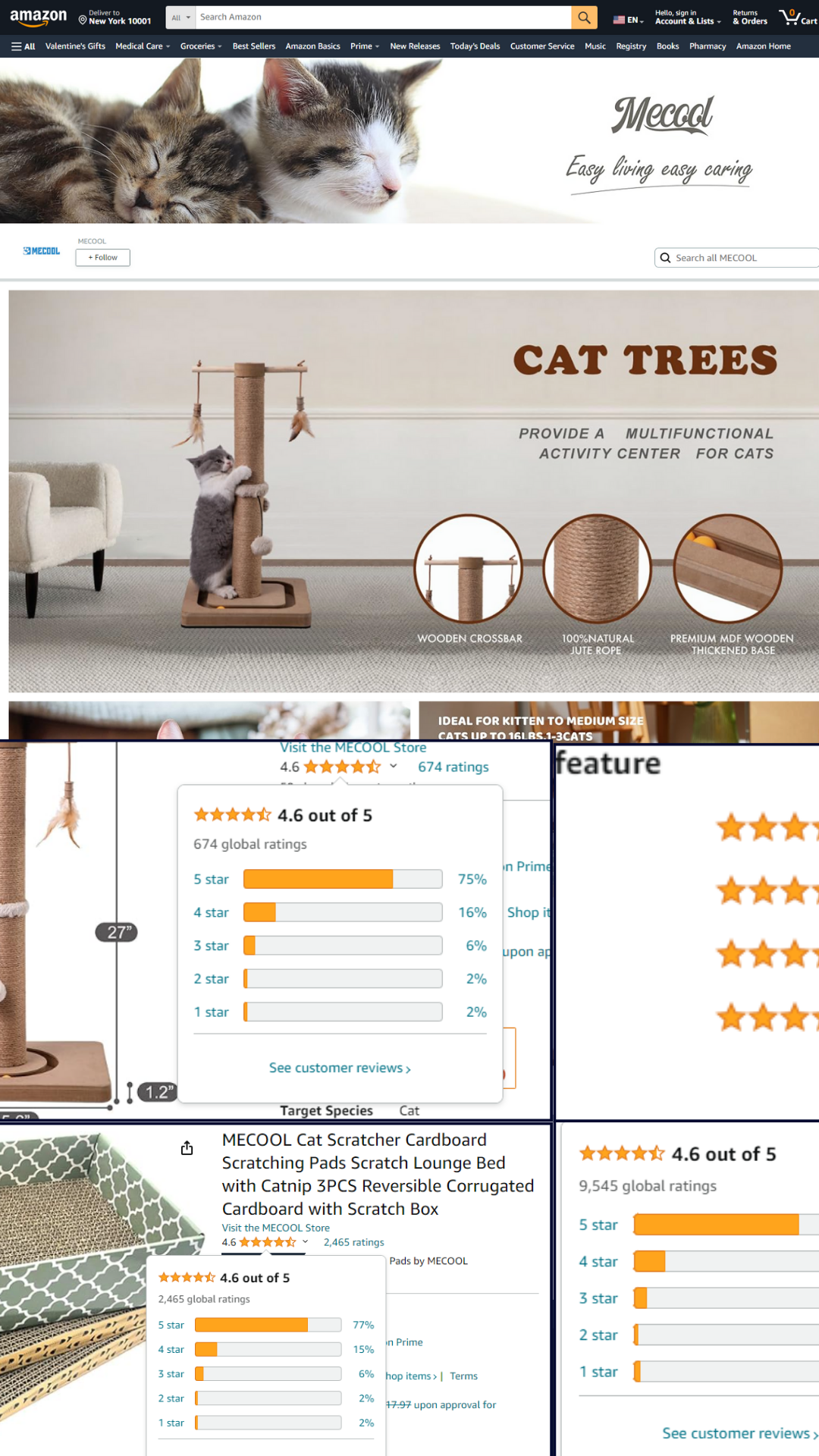Select Today's Deals in navigation bar
Image resolution: width=819 pixels, height=1456 pixels.
coord(475,46)
